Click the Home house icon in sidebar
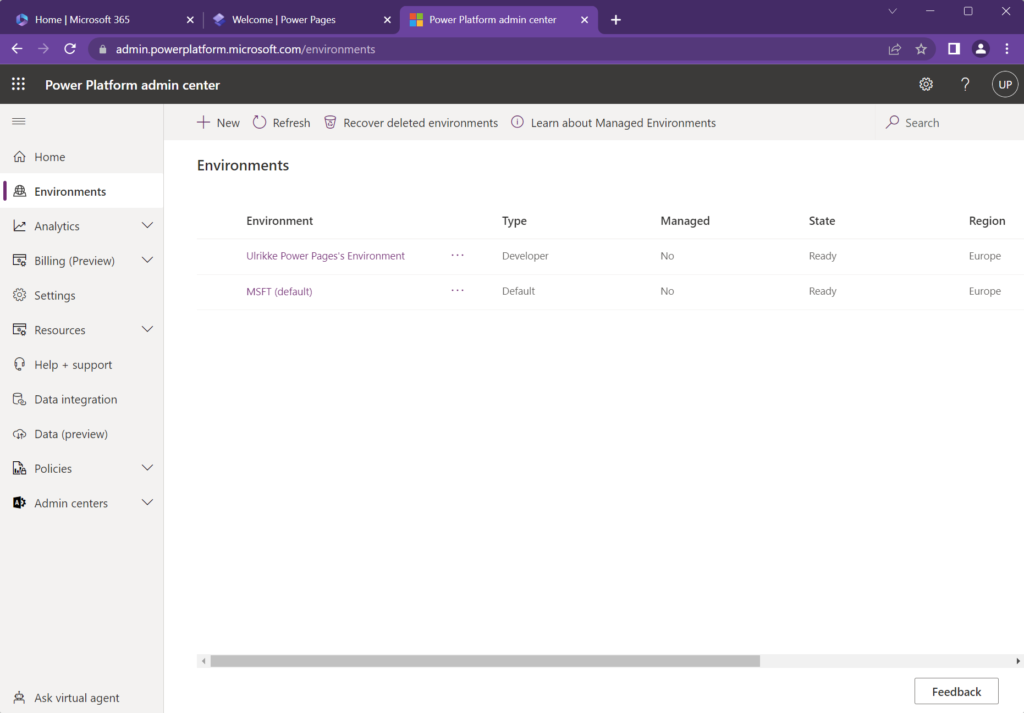This screenshot has height=713, width=1024. [x=20, y=157]
